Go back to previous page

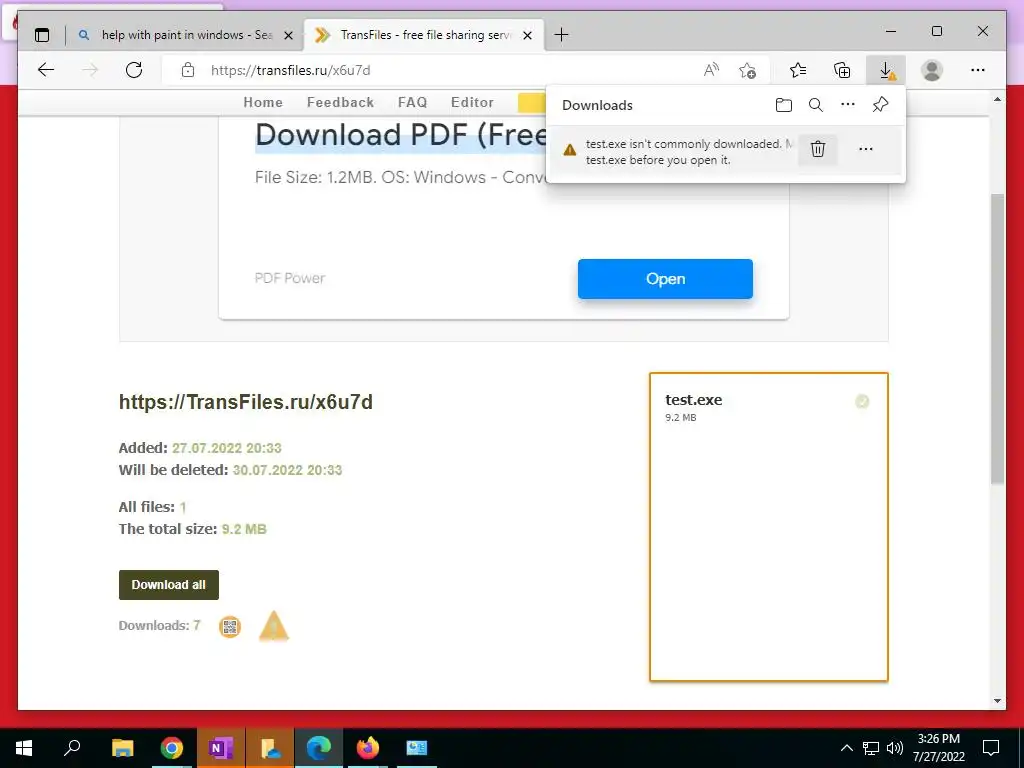(46, 70)
